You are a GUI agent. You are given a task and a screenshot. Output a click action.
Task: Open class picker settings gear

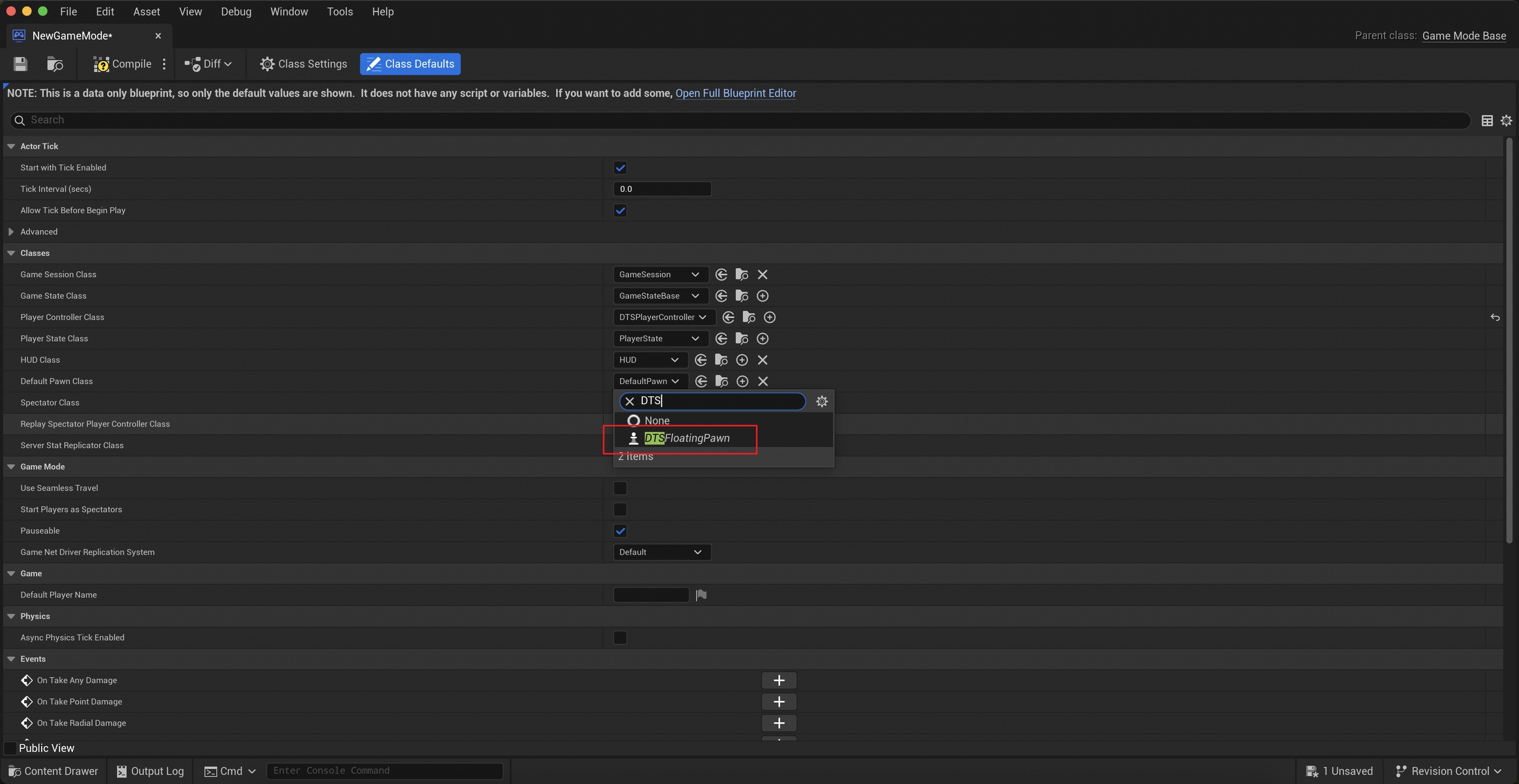(822, 401)
